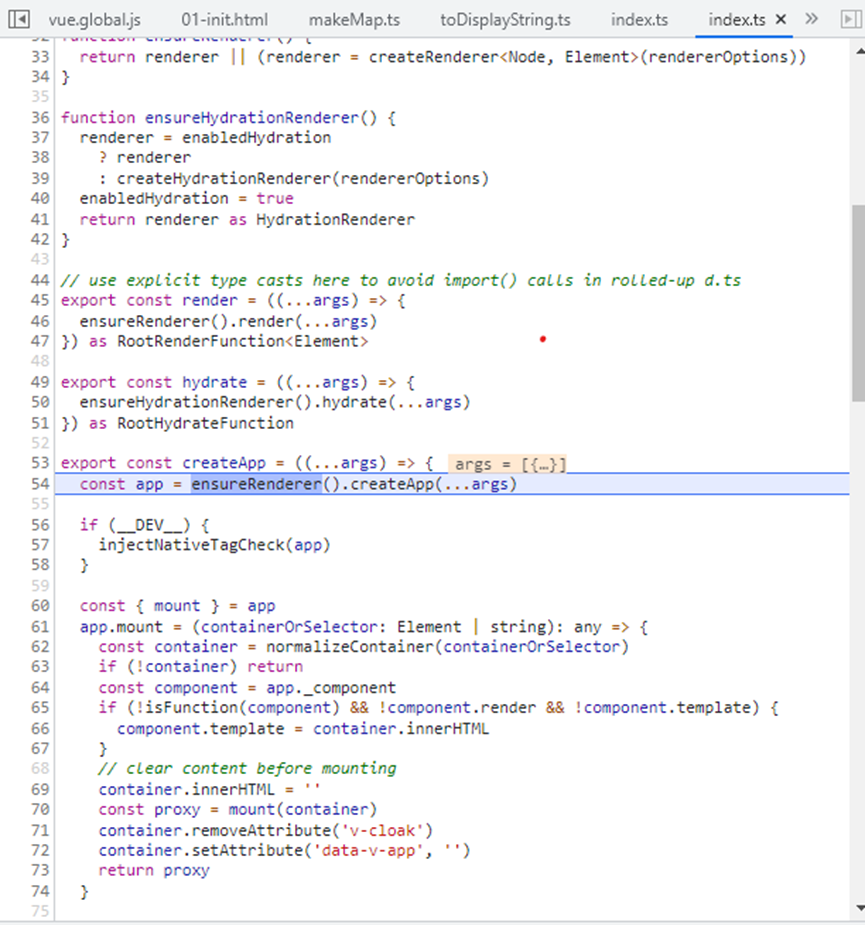Show more tabs with the double chevron
Screen dimensions: 865x925
click(812, 19)
